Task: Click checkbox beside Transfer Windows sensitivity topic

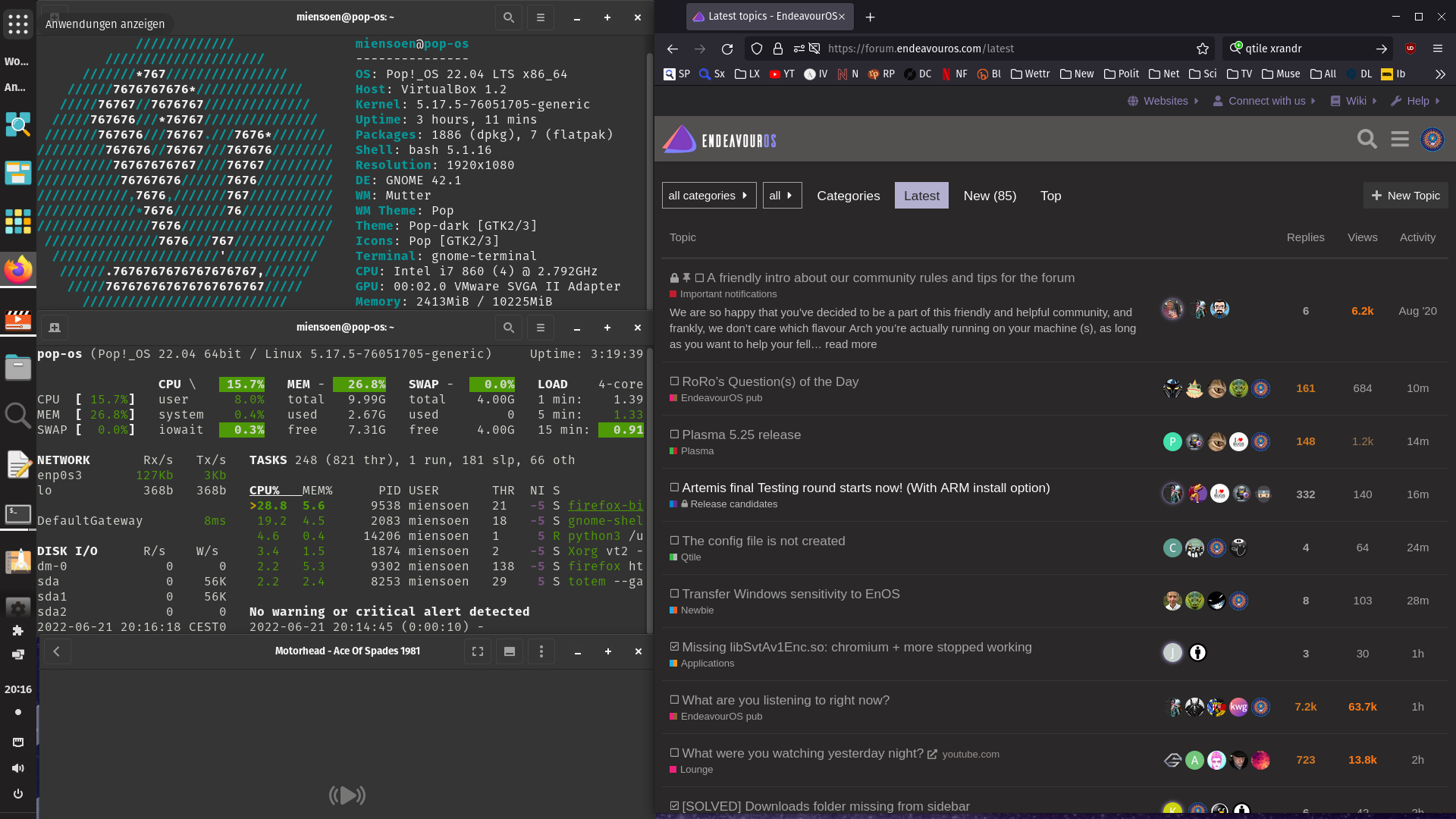Action: point(674,594)
